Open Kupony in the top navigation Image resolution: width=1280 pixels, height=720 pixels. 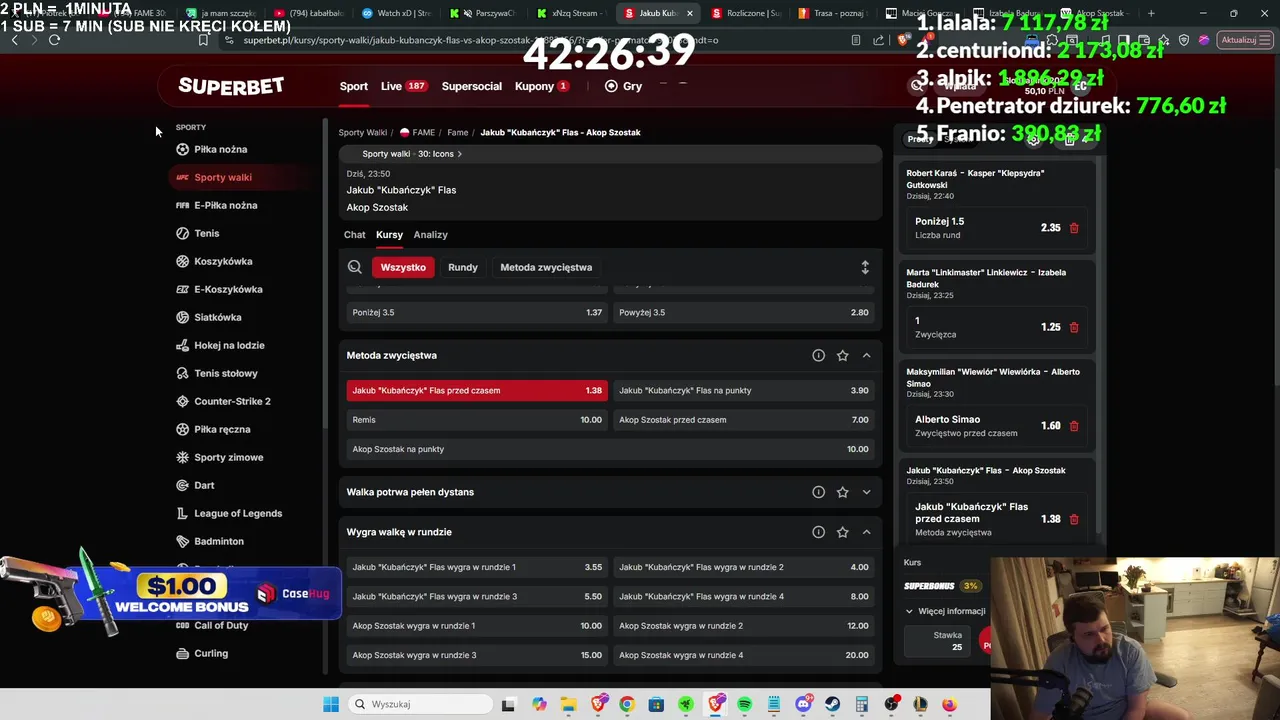(x=542, y=86)
